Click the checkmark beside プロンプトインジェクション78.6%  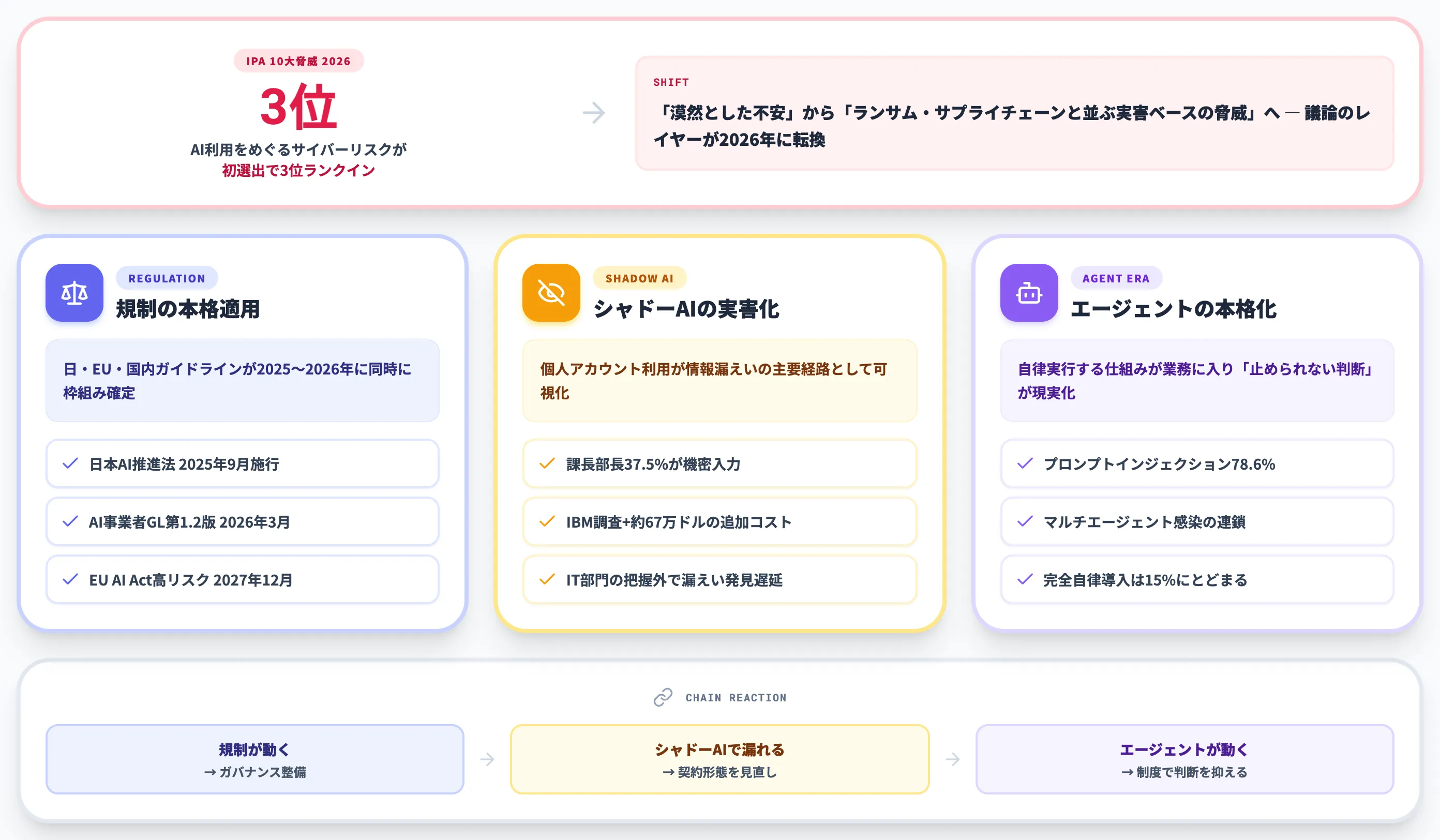click(1025, 463)
